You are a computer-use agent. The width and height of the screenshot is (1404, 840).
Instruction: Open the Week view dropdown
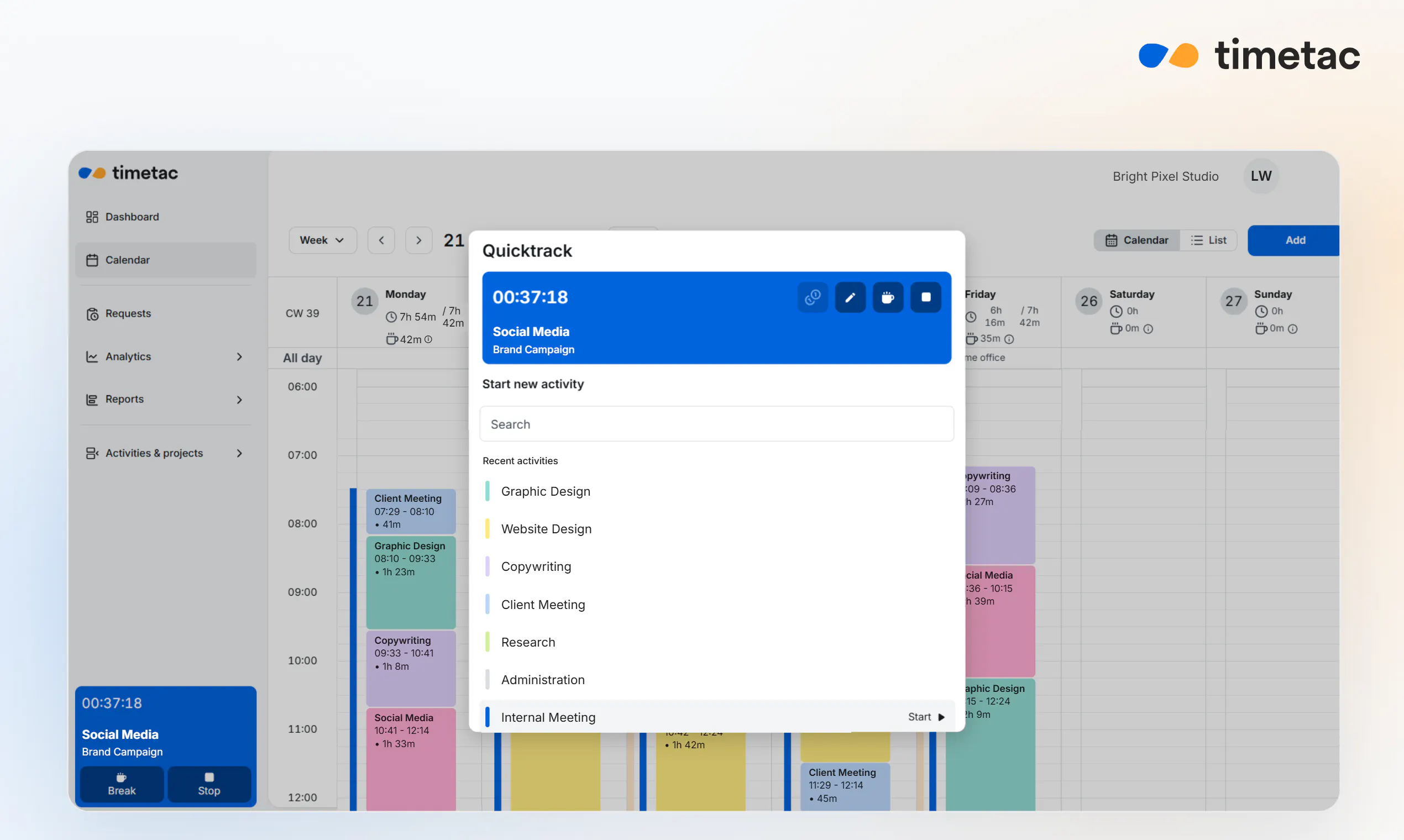coord(323,240)
